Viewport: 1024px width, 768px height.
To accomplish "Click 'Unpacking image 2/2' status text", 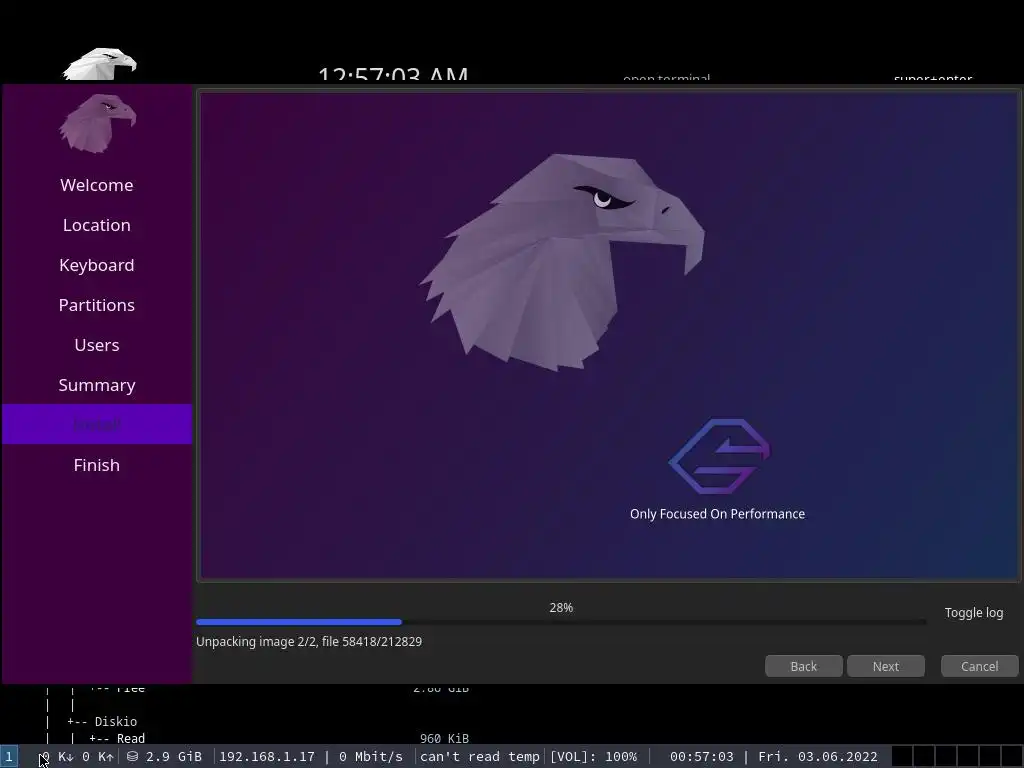I will (x=309, y=641).
